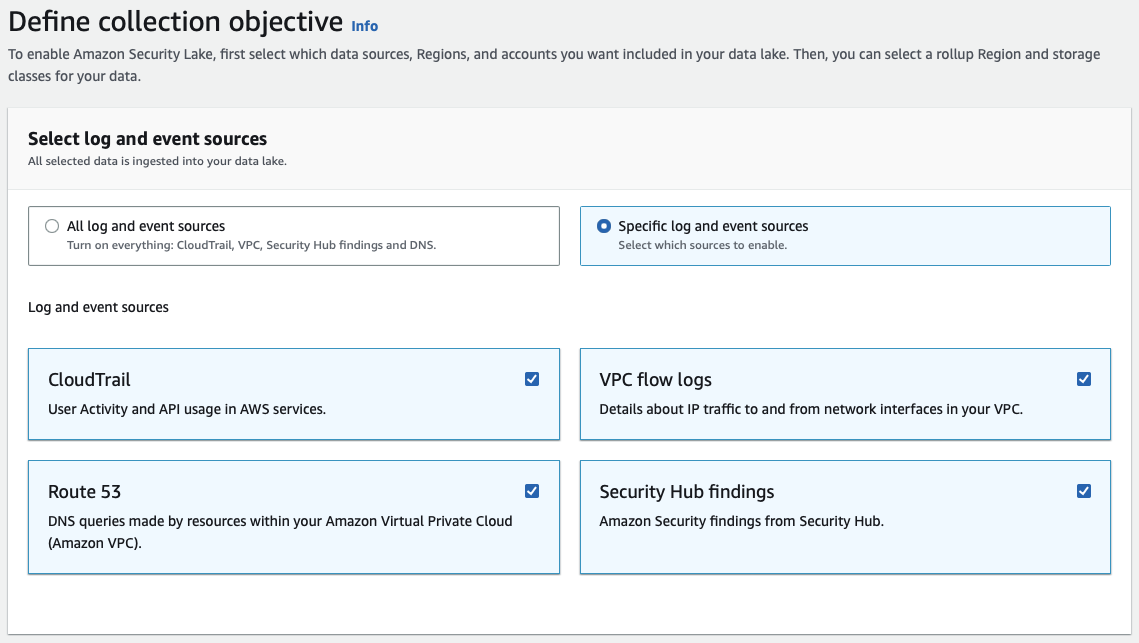
Task: Select the Route 53 card title
Action: pos(84,492)
